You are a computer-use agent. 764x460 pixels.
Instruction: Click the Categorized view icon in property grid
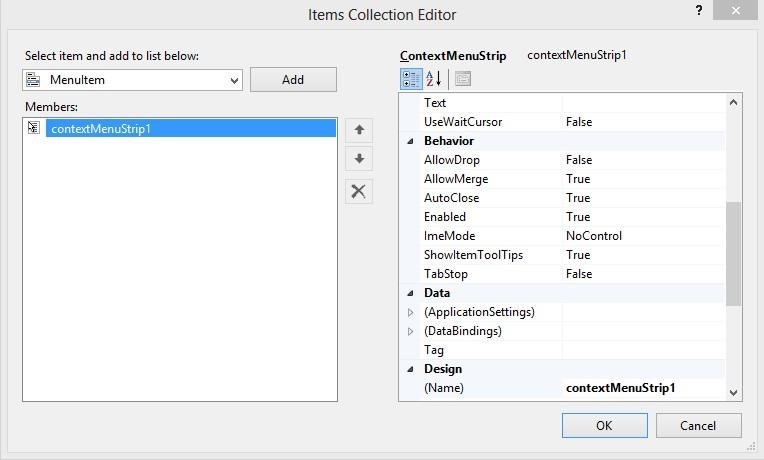[x=411, y=79]
